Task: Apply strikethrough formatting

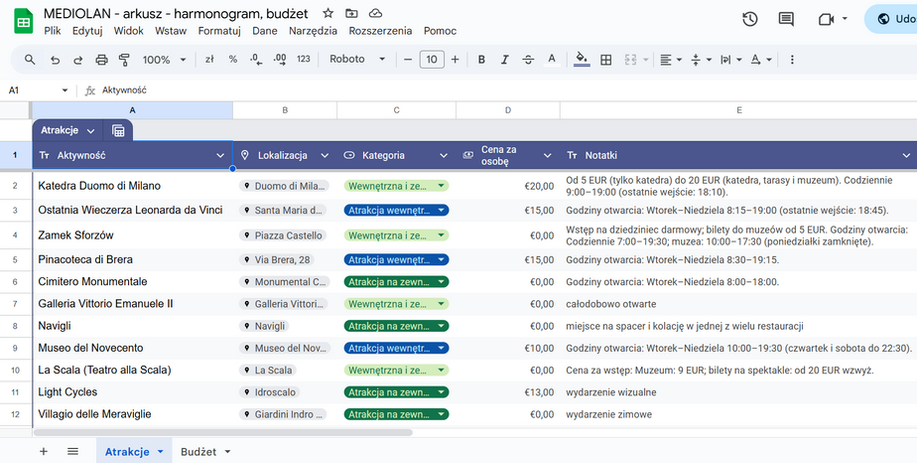Action: [x=528, y=59]
